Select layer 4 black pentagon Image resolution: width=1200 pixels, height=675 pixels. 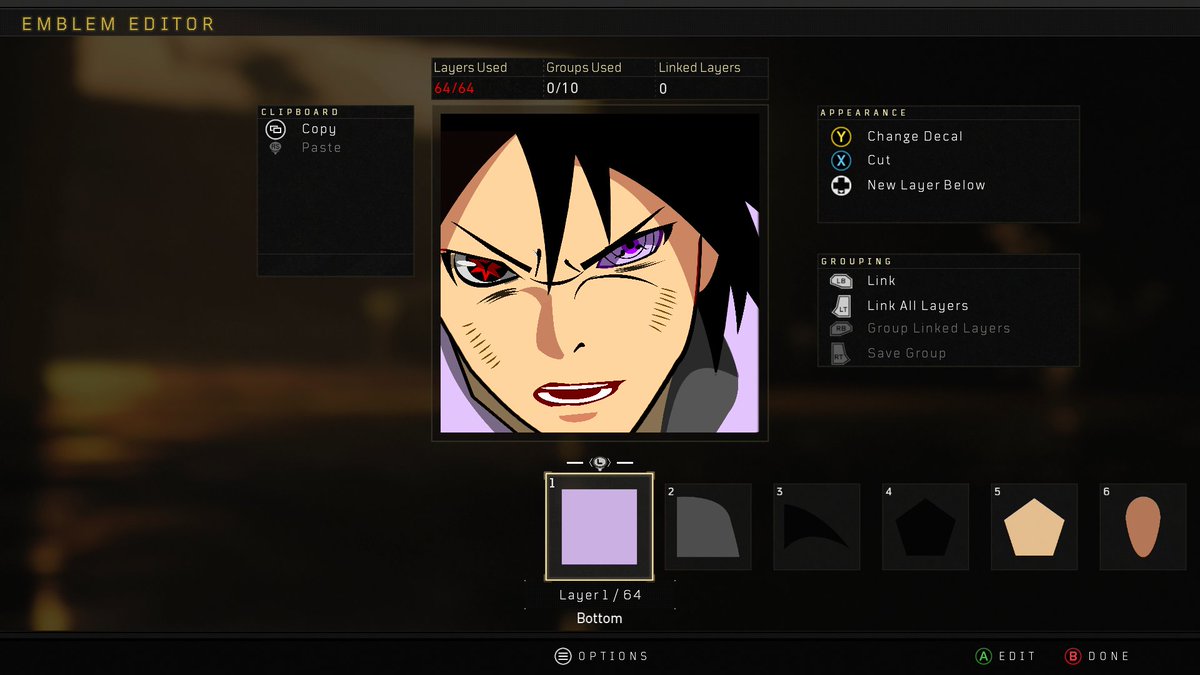pyautogui.click(x=926, y=527)
